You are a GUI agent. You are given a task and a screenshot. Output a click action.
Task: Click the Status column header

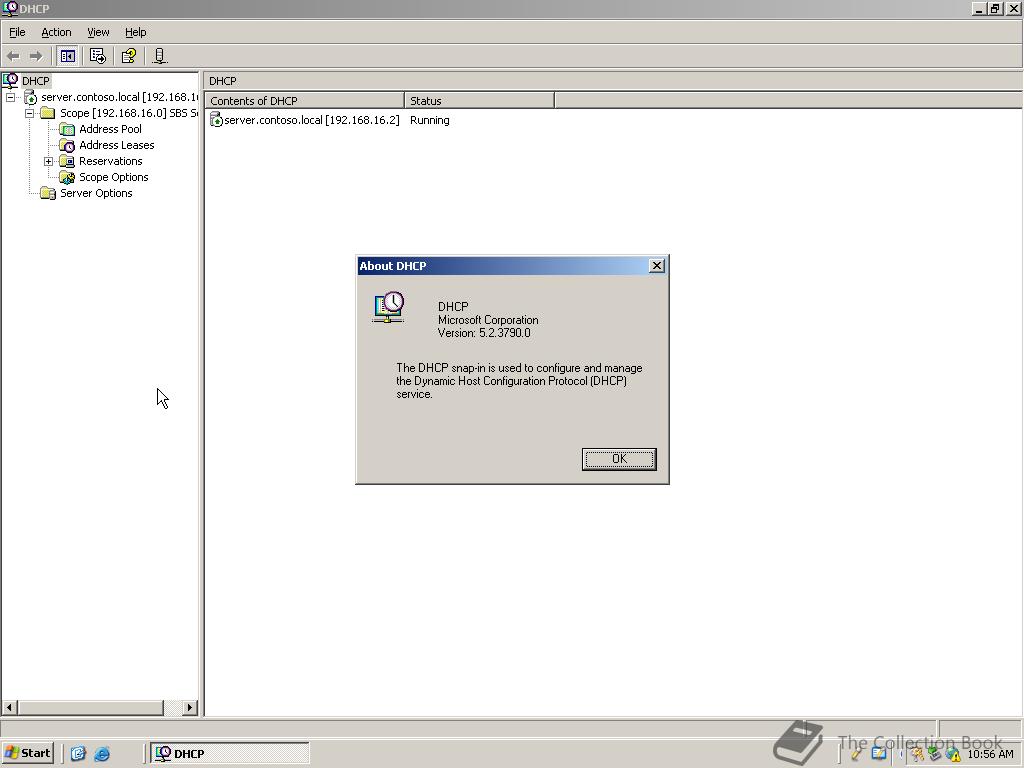click(x=479, y=101)
